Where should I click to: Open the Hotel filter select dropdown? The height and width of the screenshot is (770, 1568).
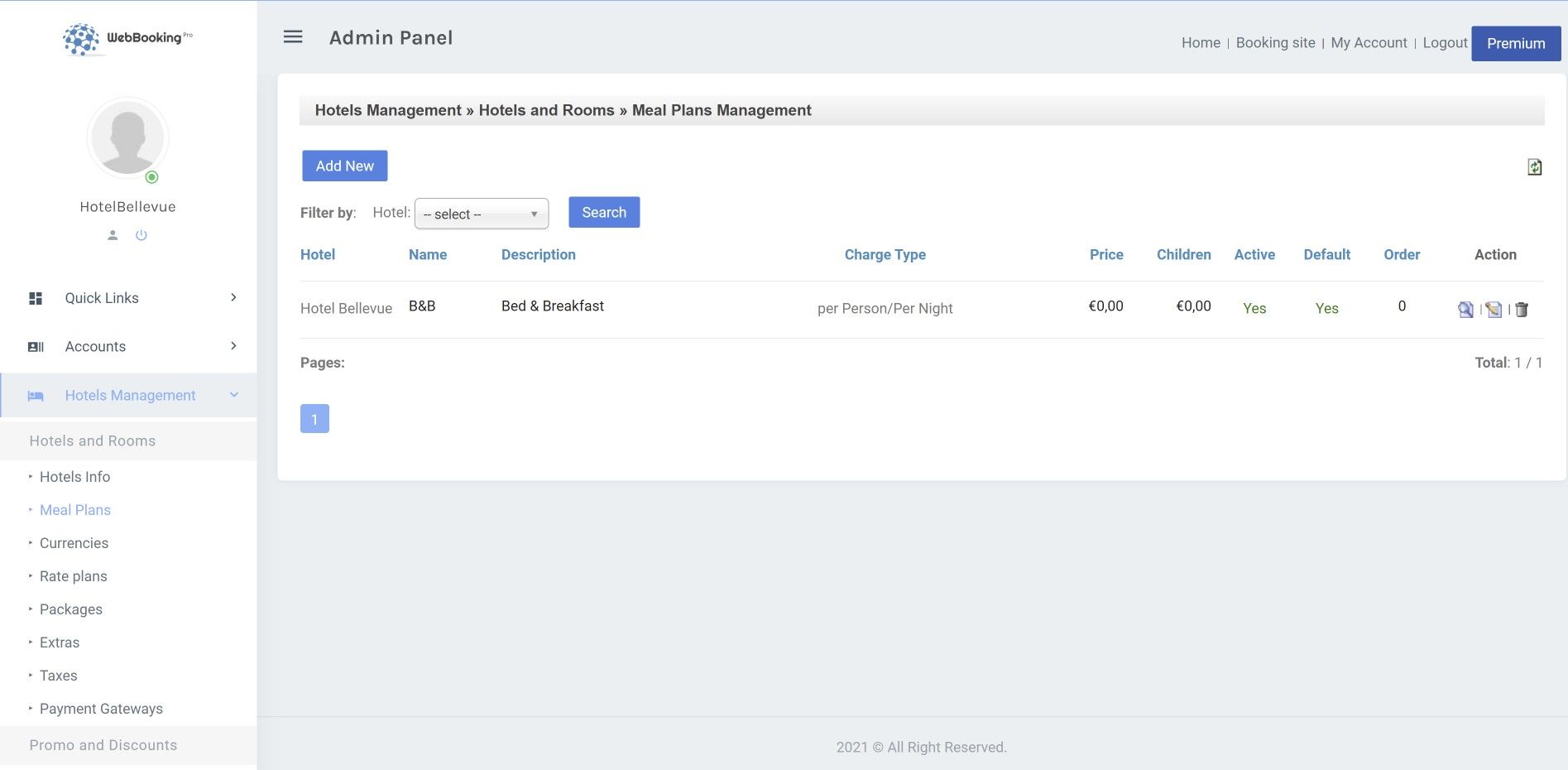click(481, 214)
